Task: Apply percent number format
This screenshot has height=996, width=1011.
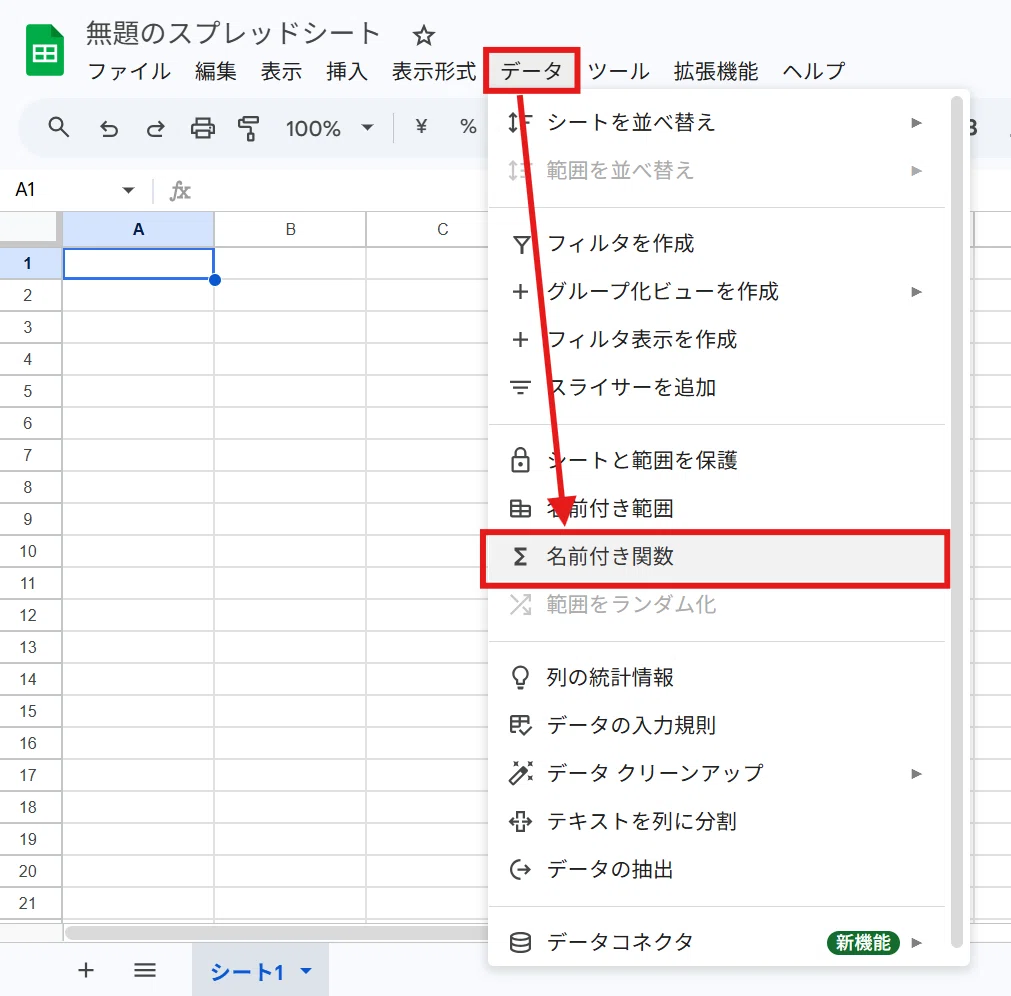Action: pos(468,126)
